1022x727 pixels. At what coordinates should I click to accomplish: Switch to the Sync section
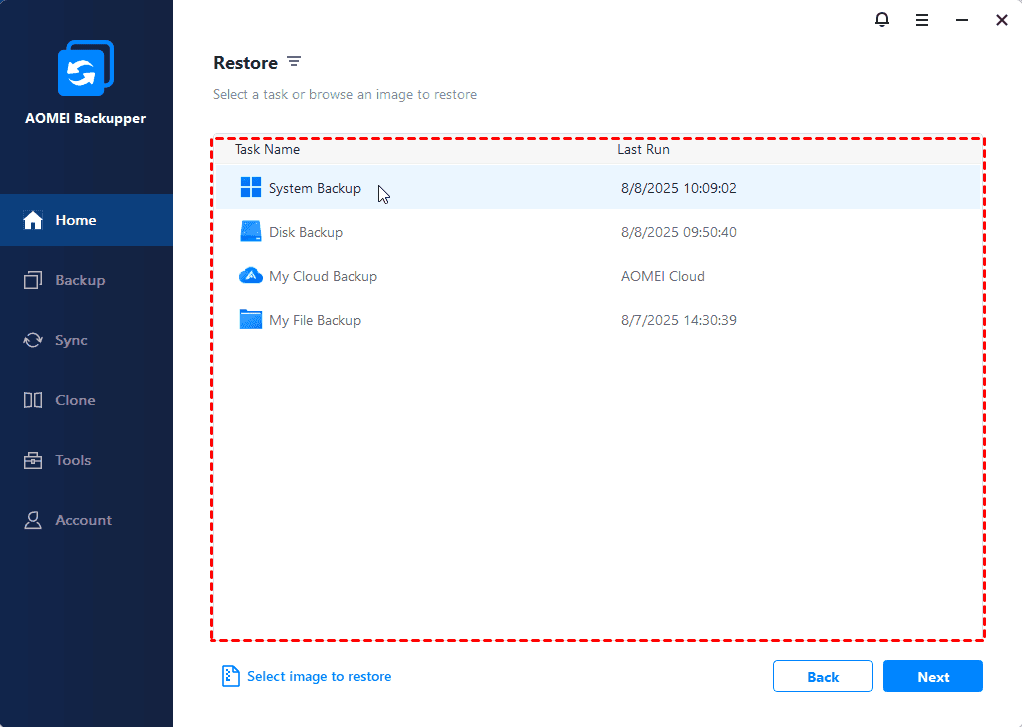pos(71,340)
